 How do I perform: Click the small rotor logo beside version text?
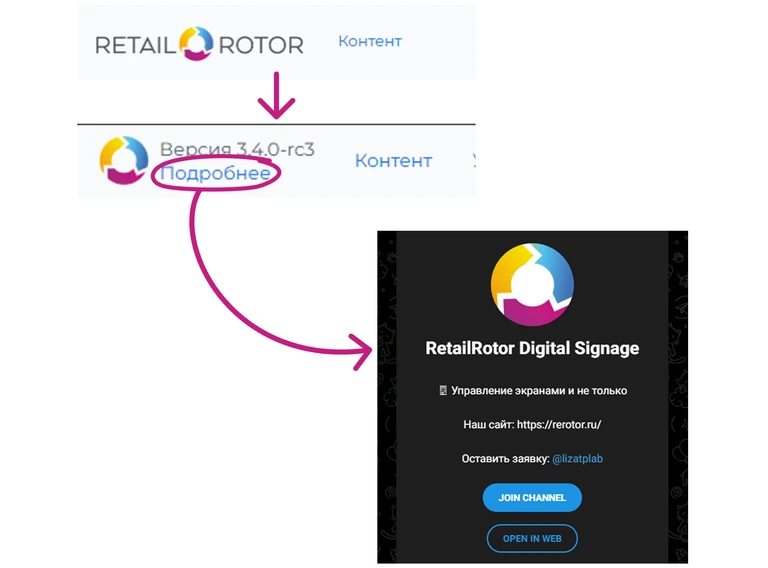123,160
